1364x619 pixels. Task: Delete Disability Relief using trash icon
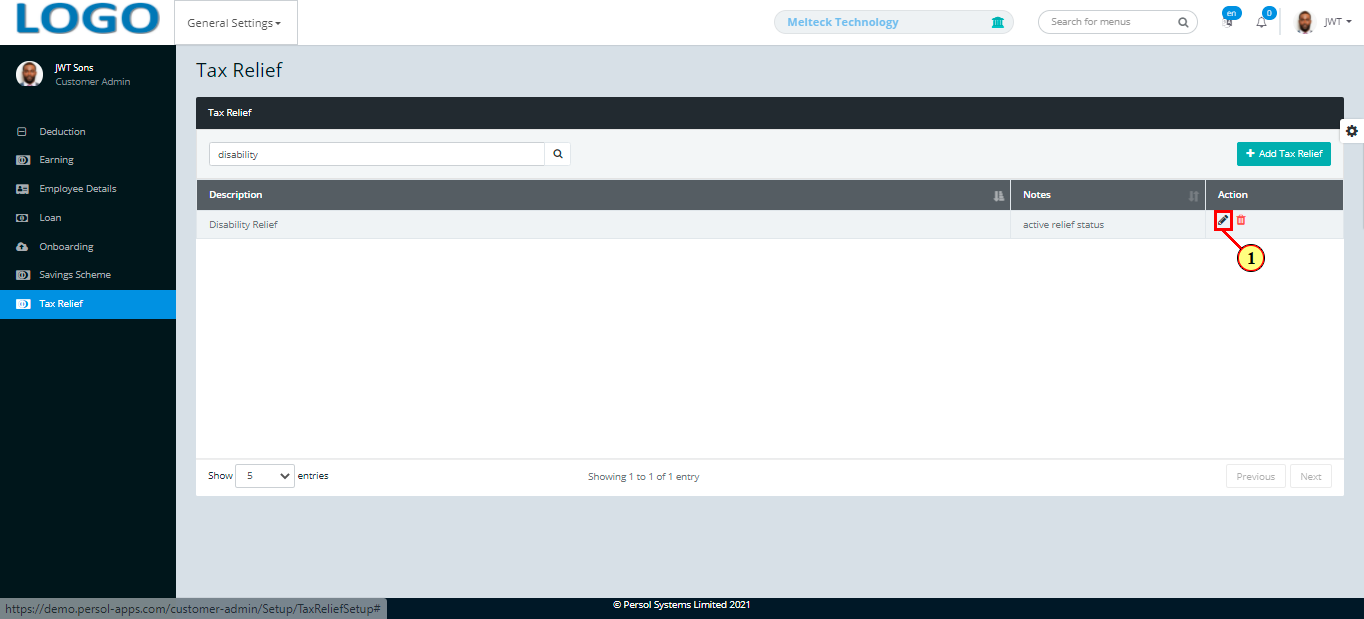(1241, 220)
